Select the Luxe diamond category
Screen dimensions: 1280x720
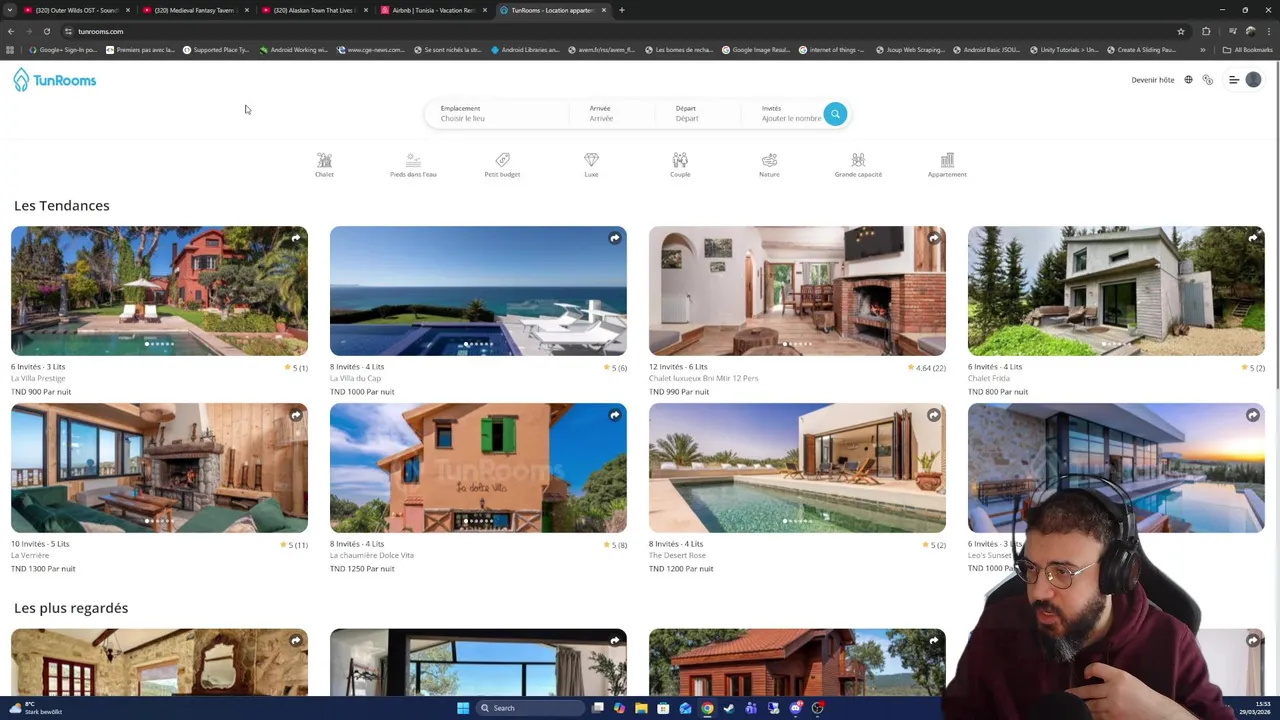click(591, 165)
